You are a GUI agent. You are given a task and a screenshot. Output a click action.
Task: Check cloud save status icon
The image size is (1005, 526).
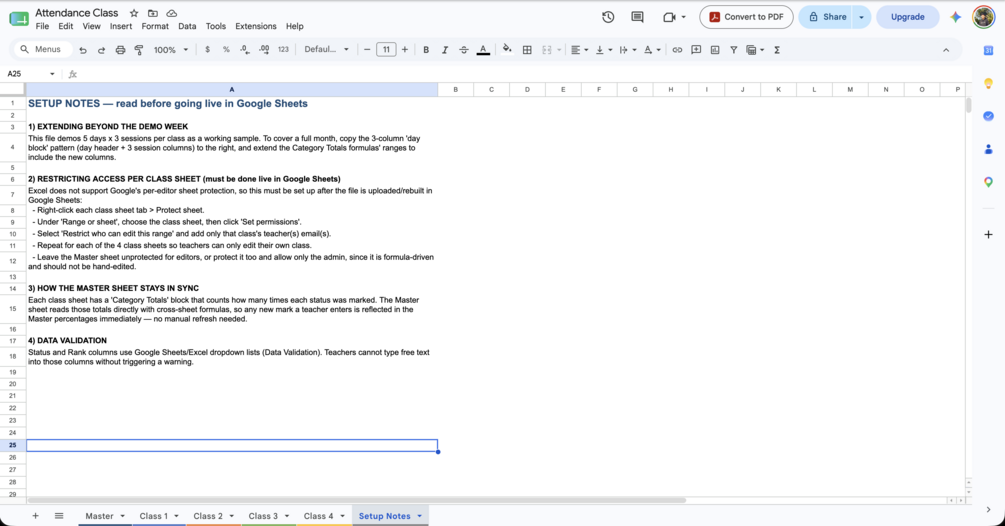(x=172, y=13)
